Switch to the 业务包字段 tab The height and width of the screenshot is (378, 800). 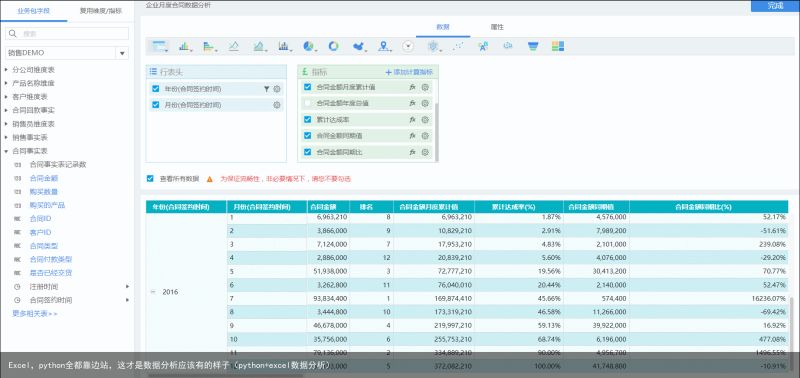[x=34, y=11]
